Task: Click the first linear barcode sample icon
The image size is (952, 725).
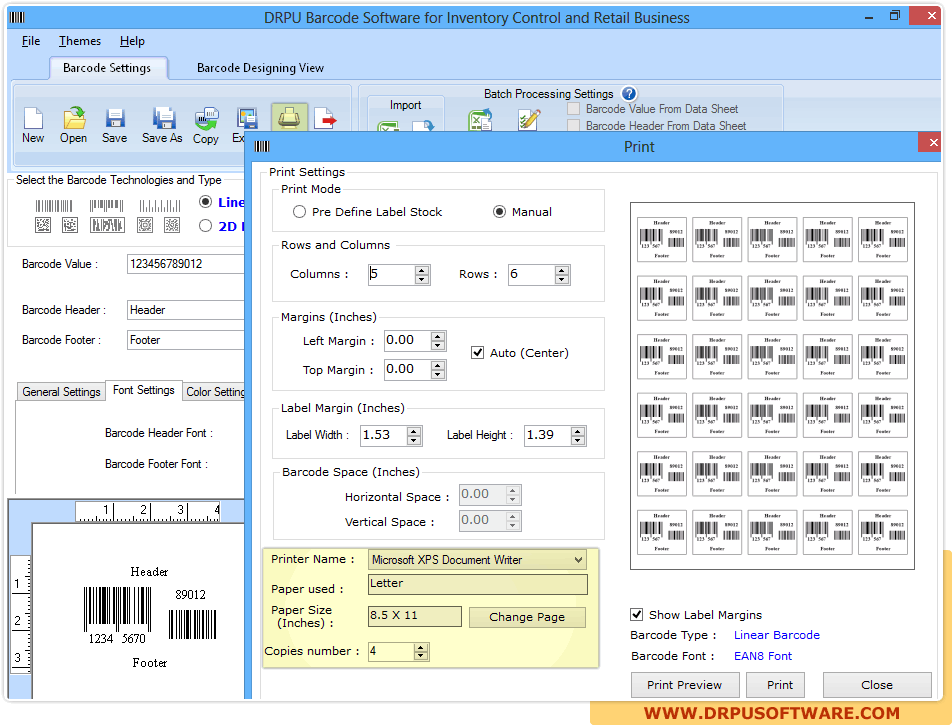Action: point(53,206)
